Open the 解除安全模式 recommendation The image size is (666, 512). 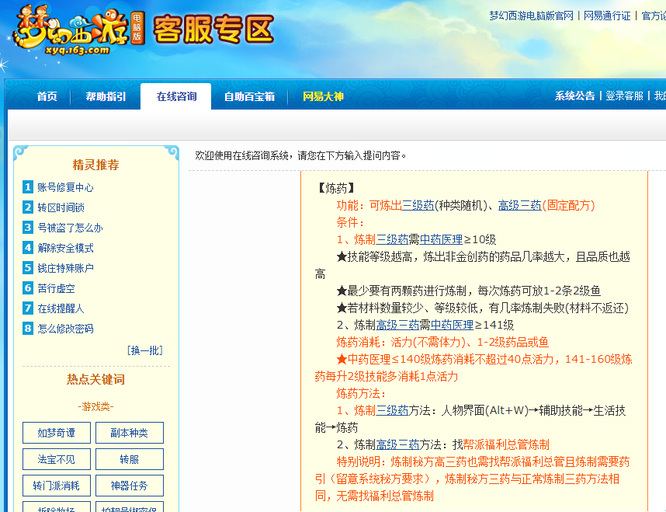(x=65, y=248)
